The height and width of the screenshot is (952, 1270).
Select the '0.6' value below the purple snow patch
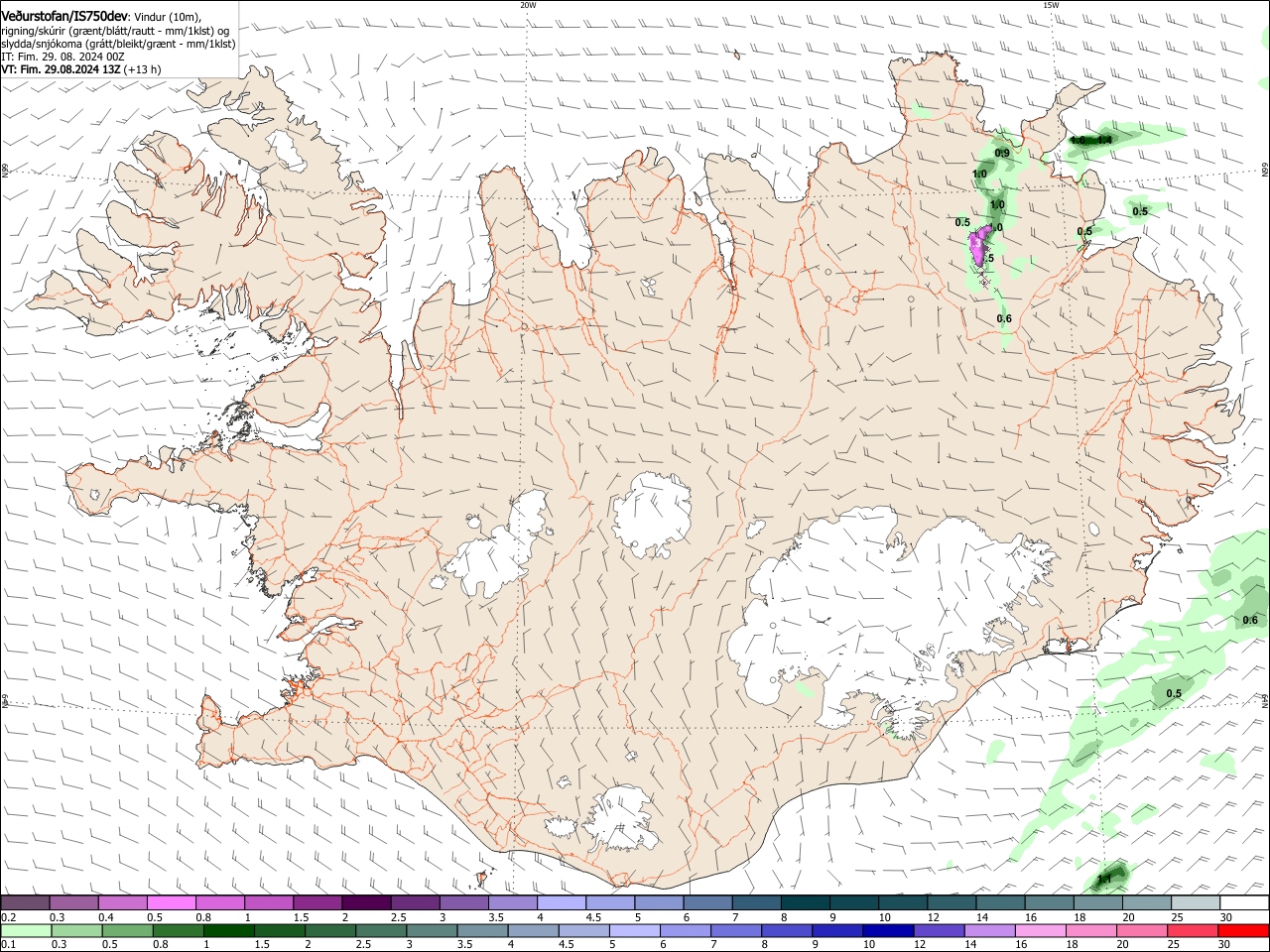point(1004,318)
